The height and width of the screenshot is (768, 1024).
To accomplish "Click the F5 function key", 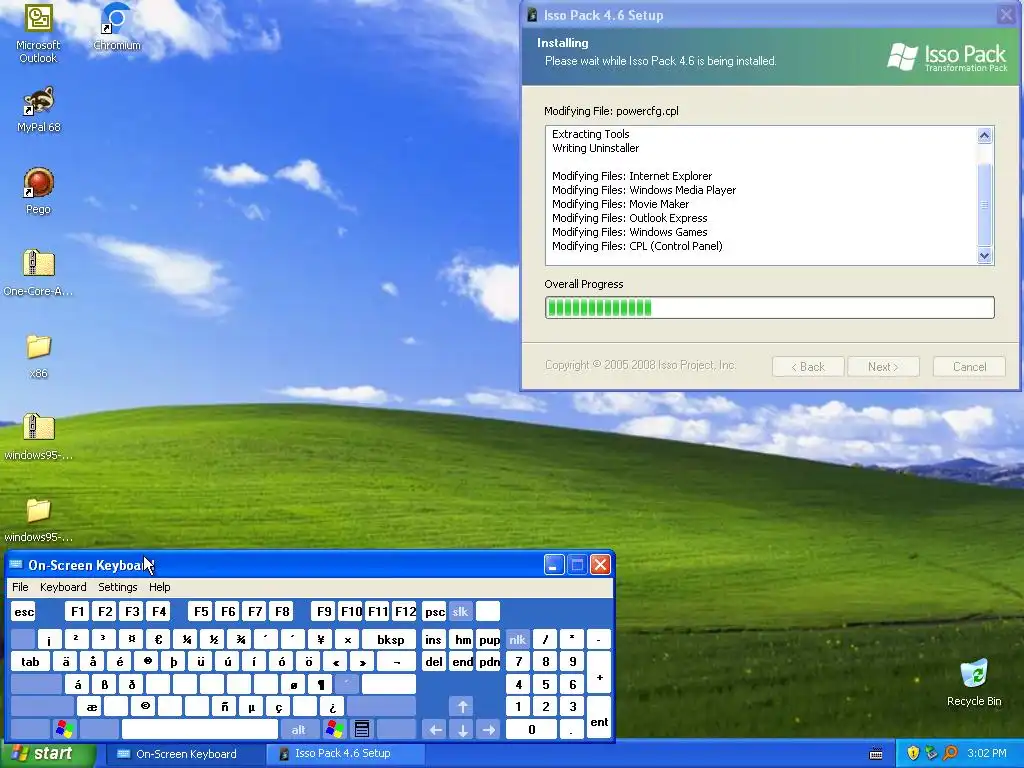I will coord(201,612).
